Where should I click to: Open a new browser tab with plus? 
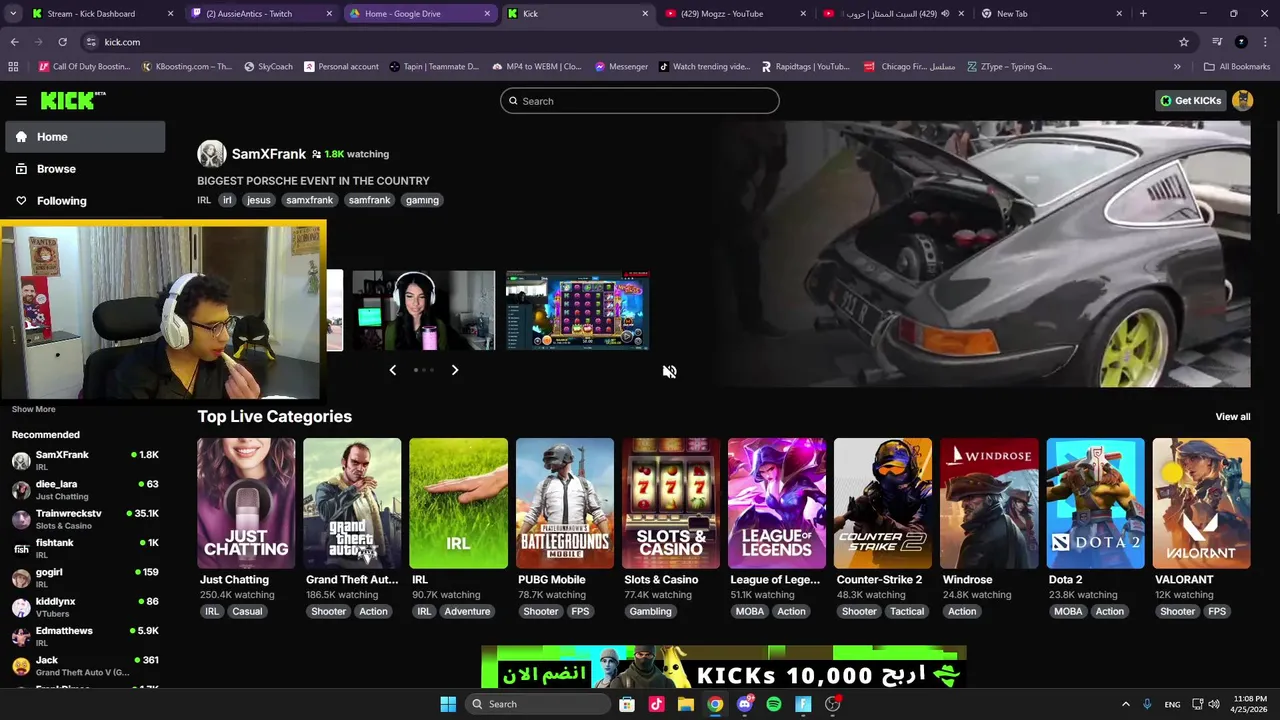coord(1143,14)
